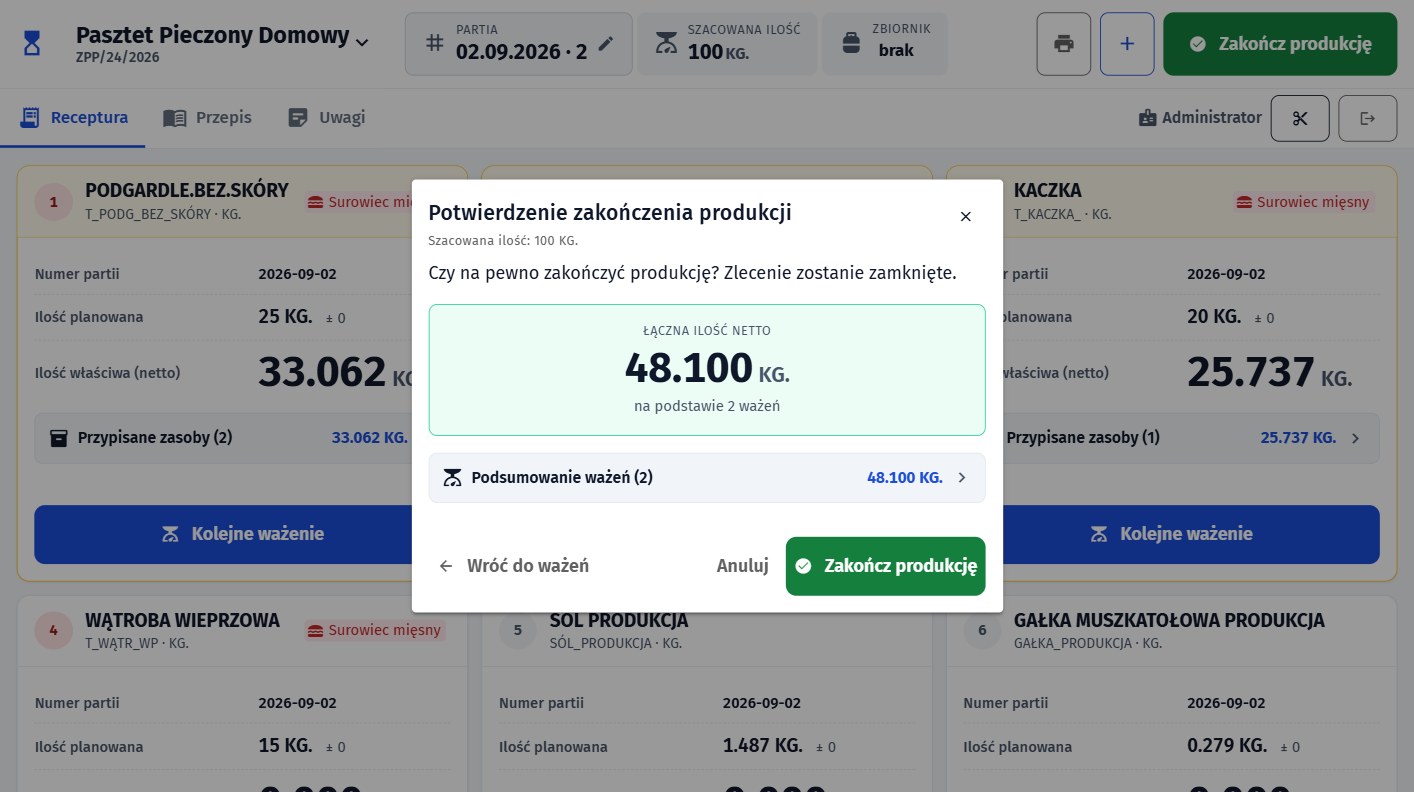
Task: Click Kolejne ważenie under Podgardle card
Action: [x=224, y=534]
